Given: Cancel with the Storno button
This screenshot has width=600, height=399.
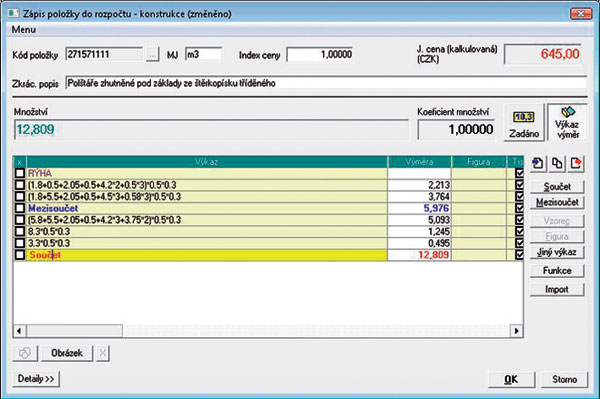Looking at the screenshot, I should pyautogui.click(x=564, y=379).
